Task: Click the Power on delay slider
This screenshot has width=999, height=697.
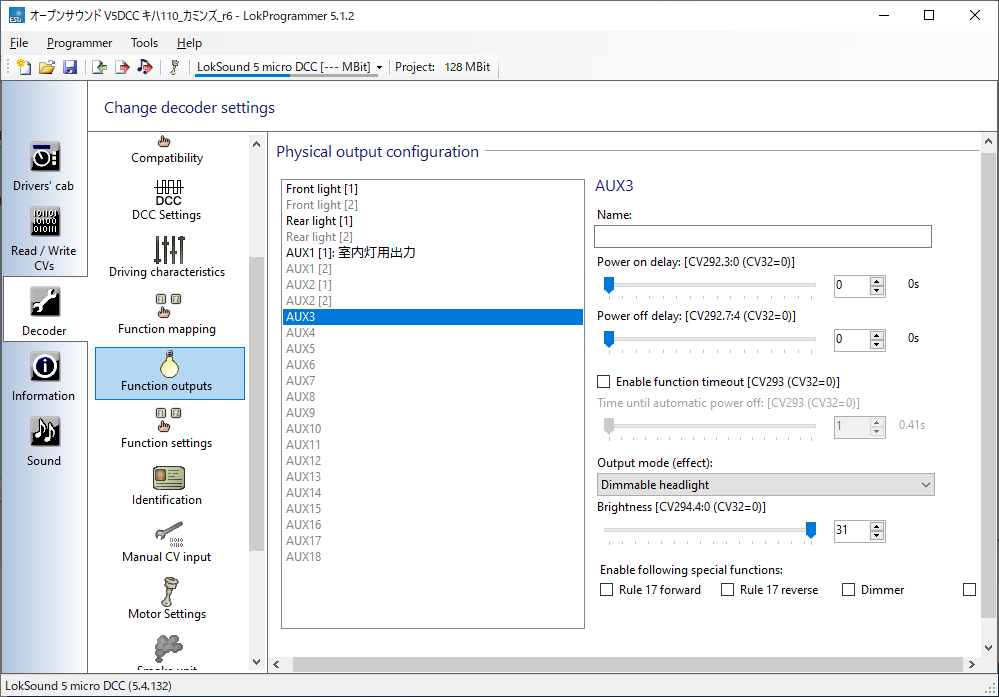Action: [x=710, y=285]
